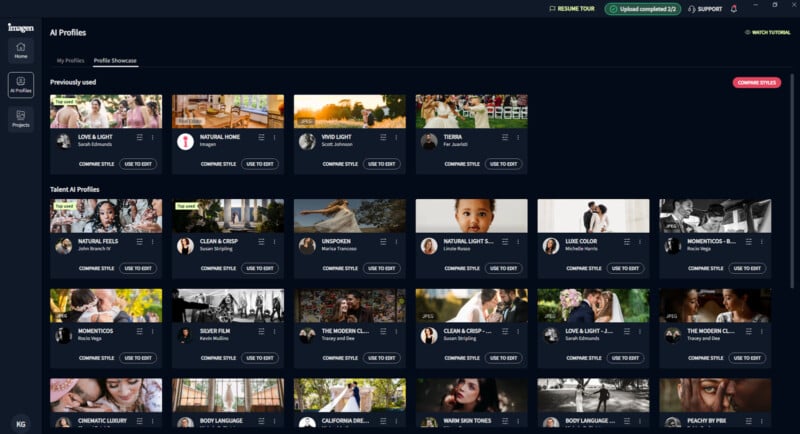Click the Upload completed status indicator

tap(642, 9)
